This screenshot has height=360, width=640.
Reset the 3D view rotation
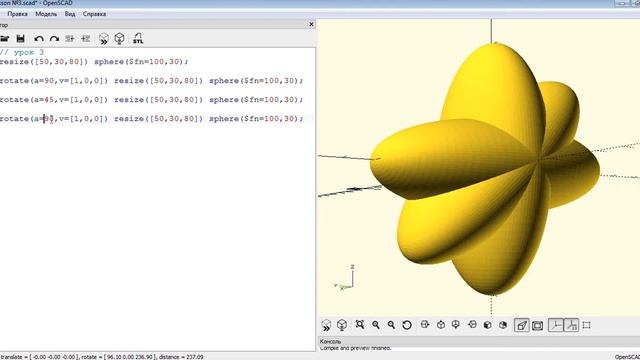(407, 325)
